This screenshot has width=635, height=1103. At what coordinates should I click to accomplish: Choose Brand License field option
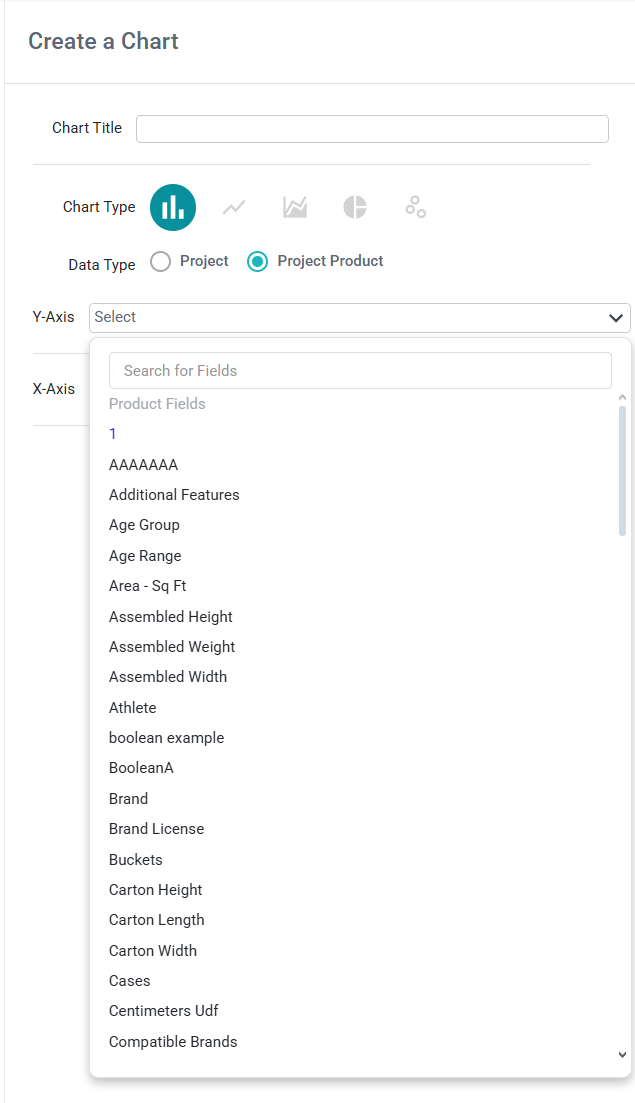[x=157, y=829]
